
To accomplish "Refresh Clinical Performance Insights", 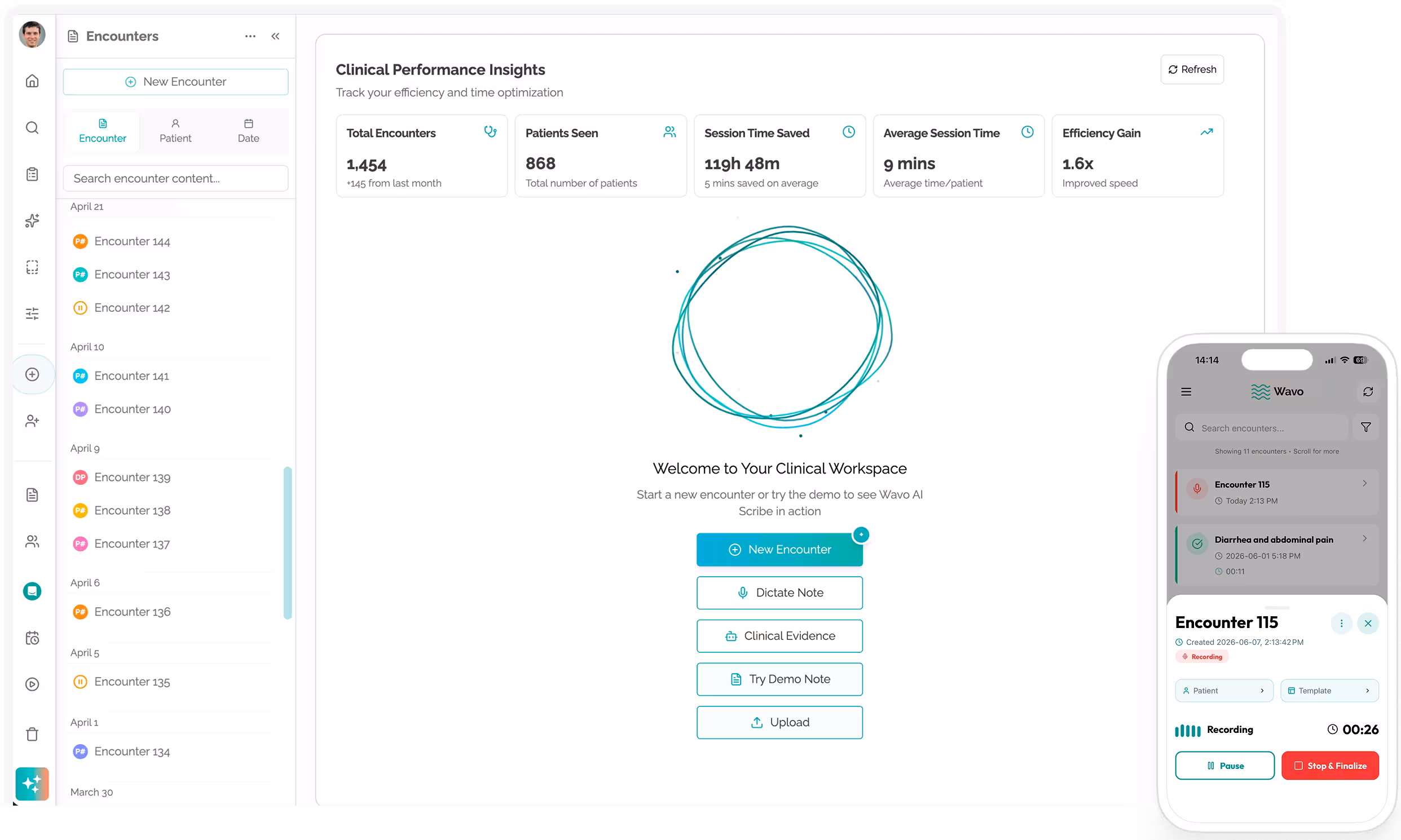I will coord(1192,69).
